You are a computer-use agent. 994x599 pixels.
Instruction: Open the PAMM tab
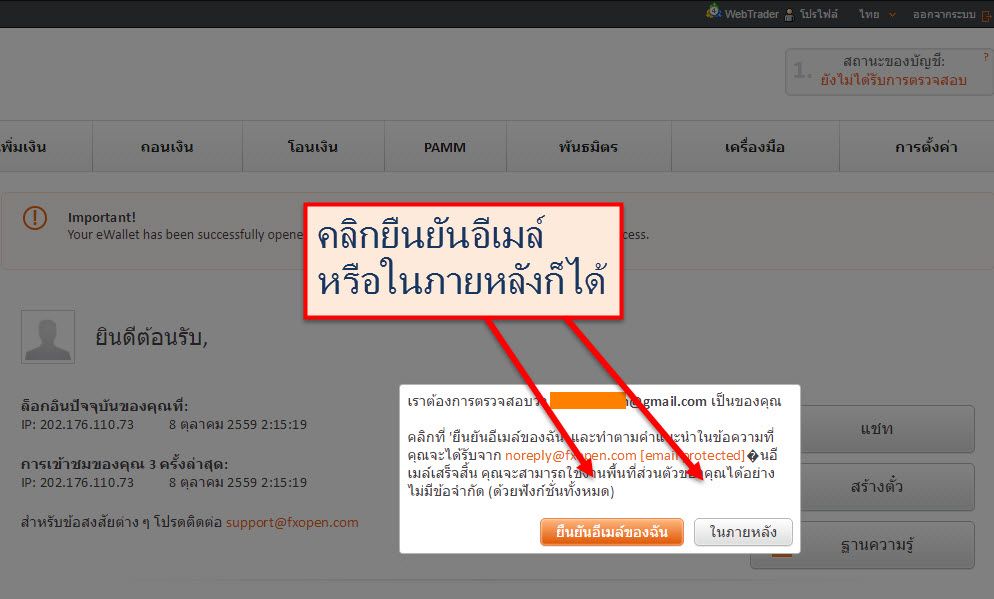point(445,147)
